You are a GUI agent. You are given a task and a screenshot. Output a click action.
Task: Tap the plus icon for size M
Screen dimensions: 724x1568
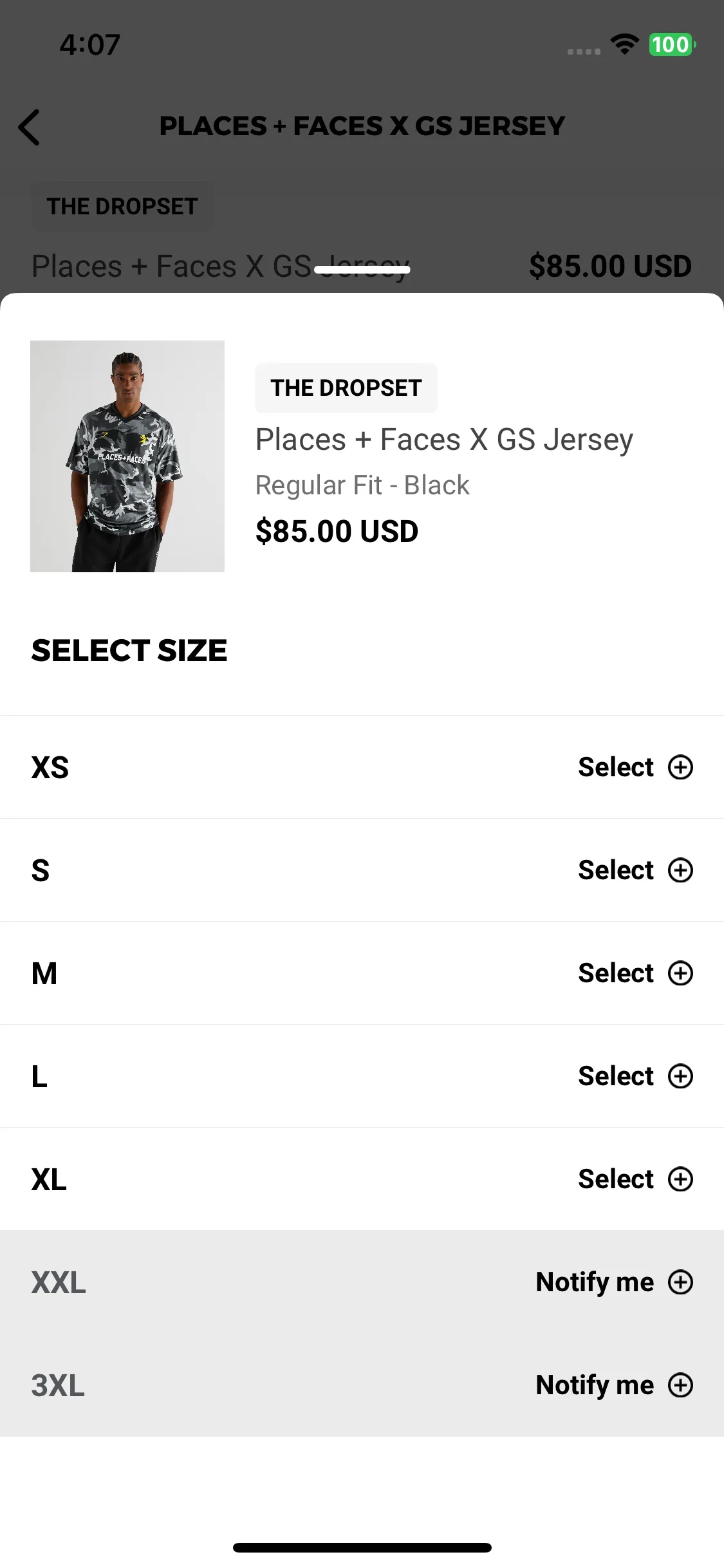click(680, 973)
